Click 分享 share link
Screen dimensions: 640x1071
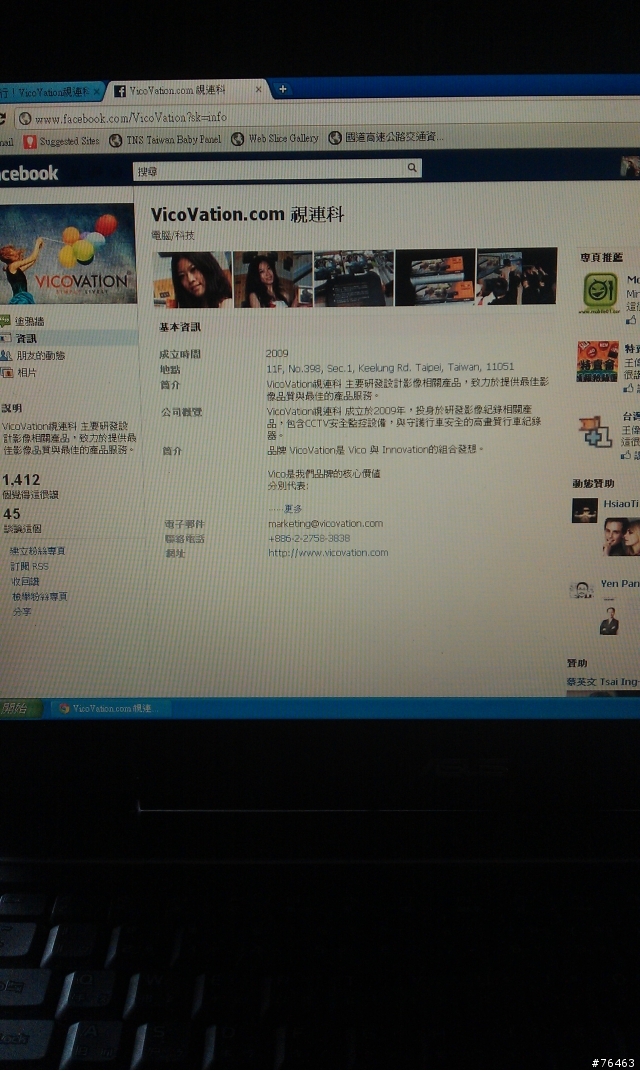tap(22, 611)
